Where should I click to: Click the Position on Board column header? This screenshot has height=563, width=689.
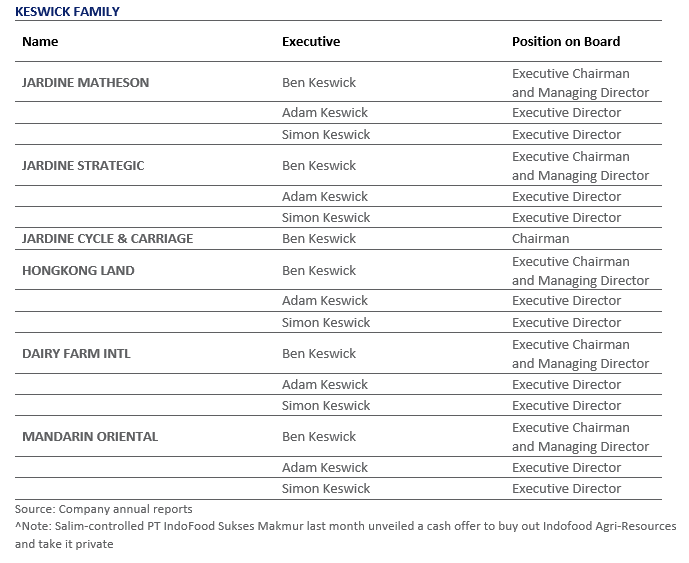pyautogui.click(x=566, y=41)
